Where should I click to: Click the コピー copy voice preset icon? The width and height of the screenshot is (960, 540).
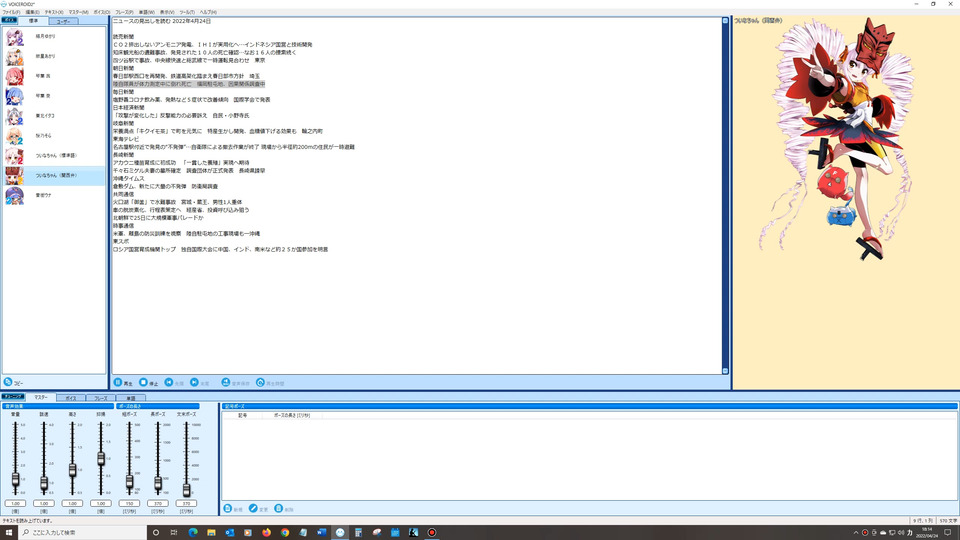coord(8,382)
